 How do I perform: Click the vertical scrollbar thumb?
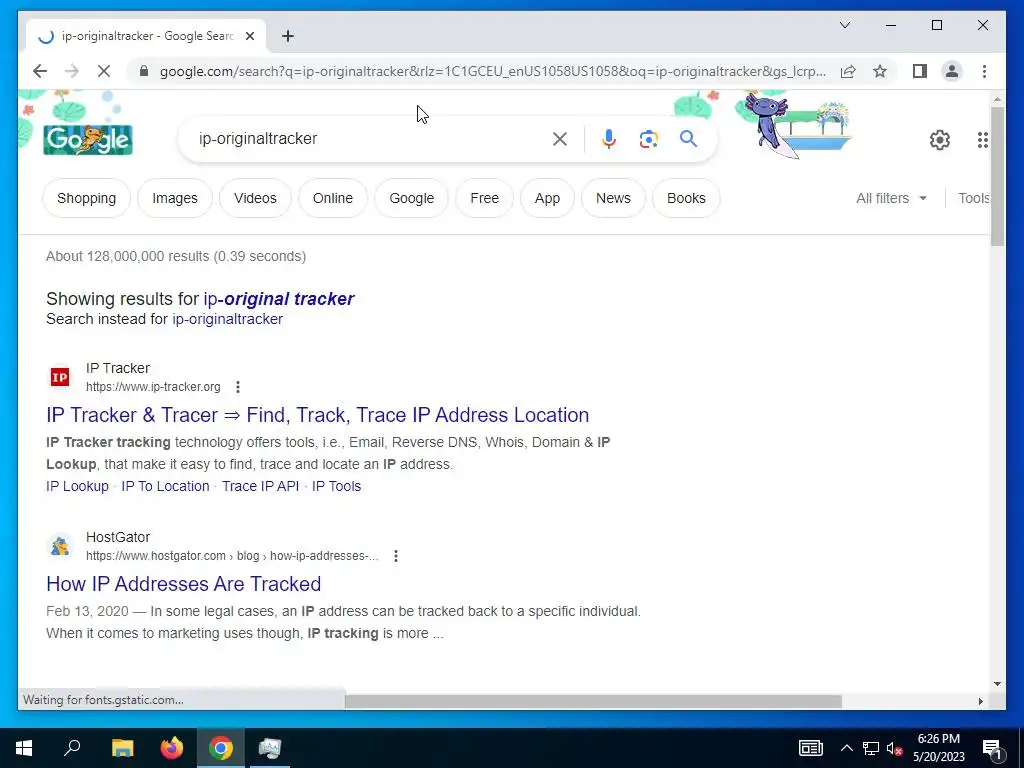(x=997, y=176)
